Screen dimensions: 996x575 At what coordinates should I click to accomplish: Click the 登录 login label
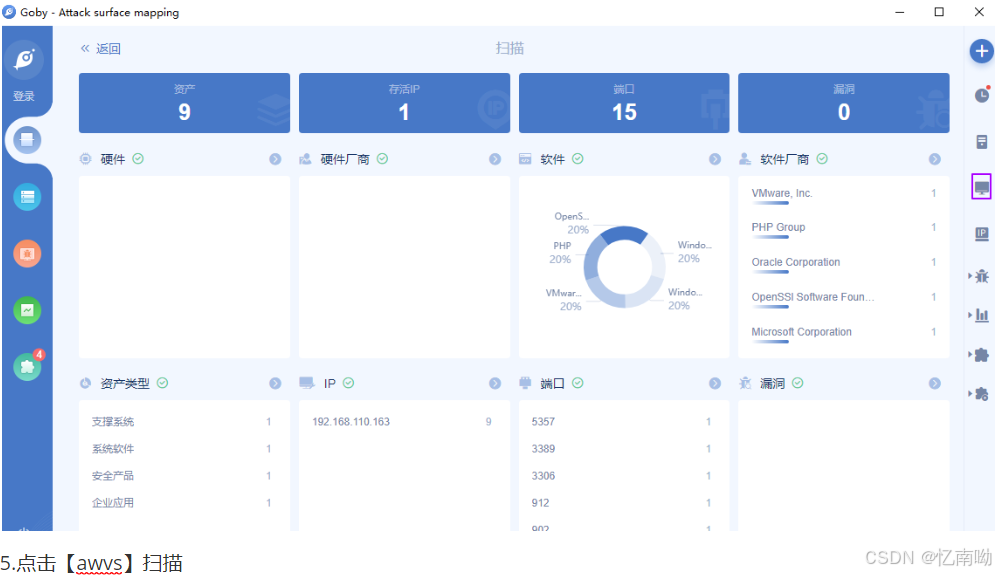coord(24,96)
